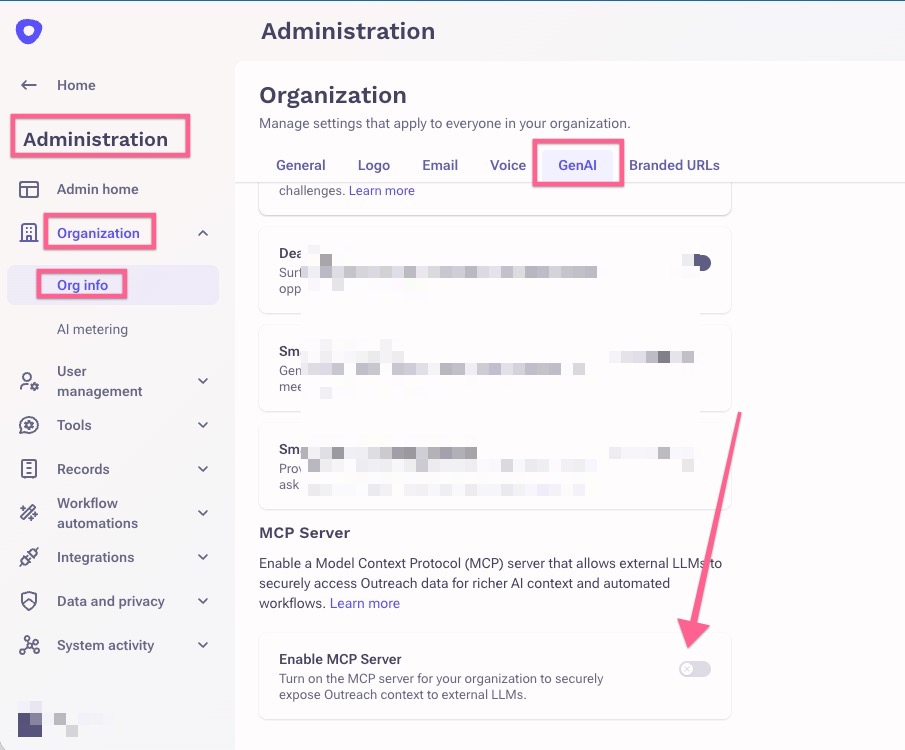The width and height of the screenshot is (905, 750).
Task: Enable the MCP Server toggle
Action: pyautogui.click(x=695, y=669)
